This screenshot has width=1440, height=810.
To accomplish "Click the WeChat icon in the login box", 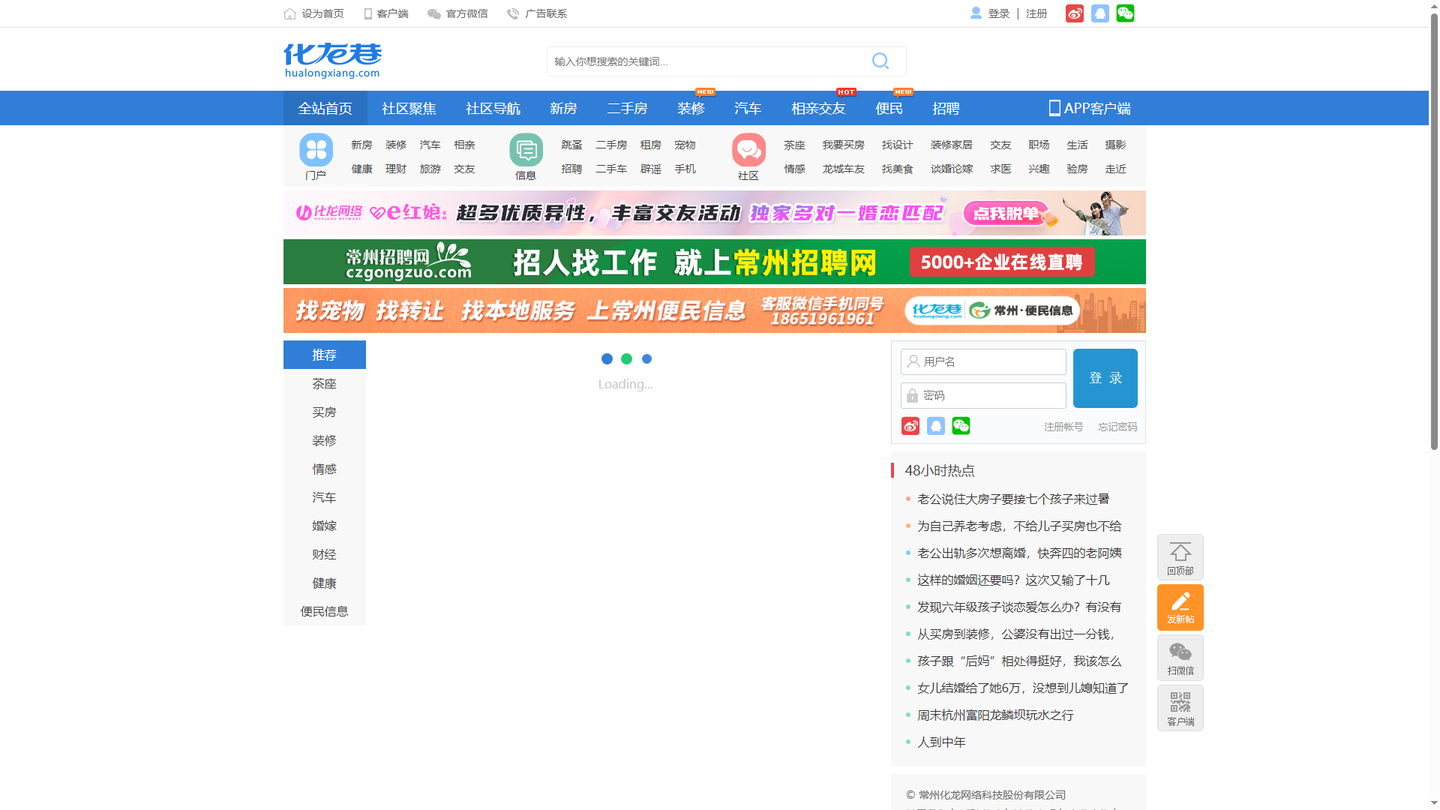I will (x=961, y=426).
